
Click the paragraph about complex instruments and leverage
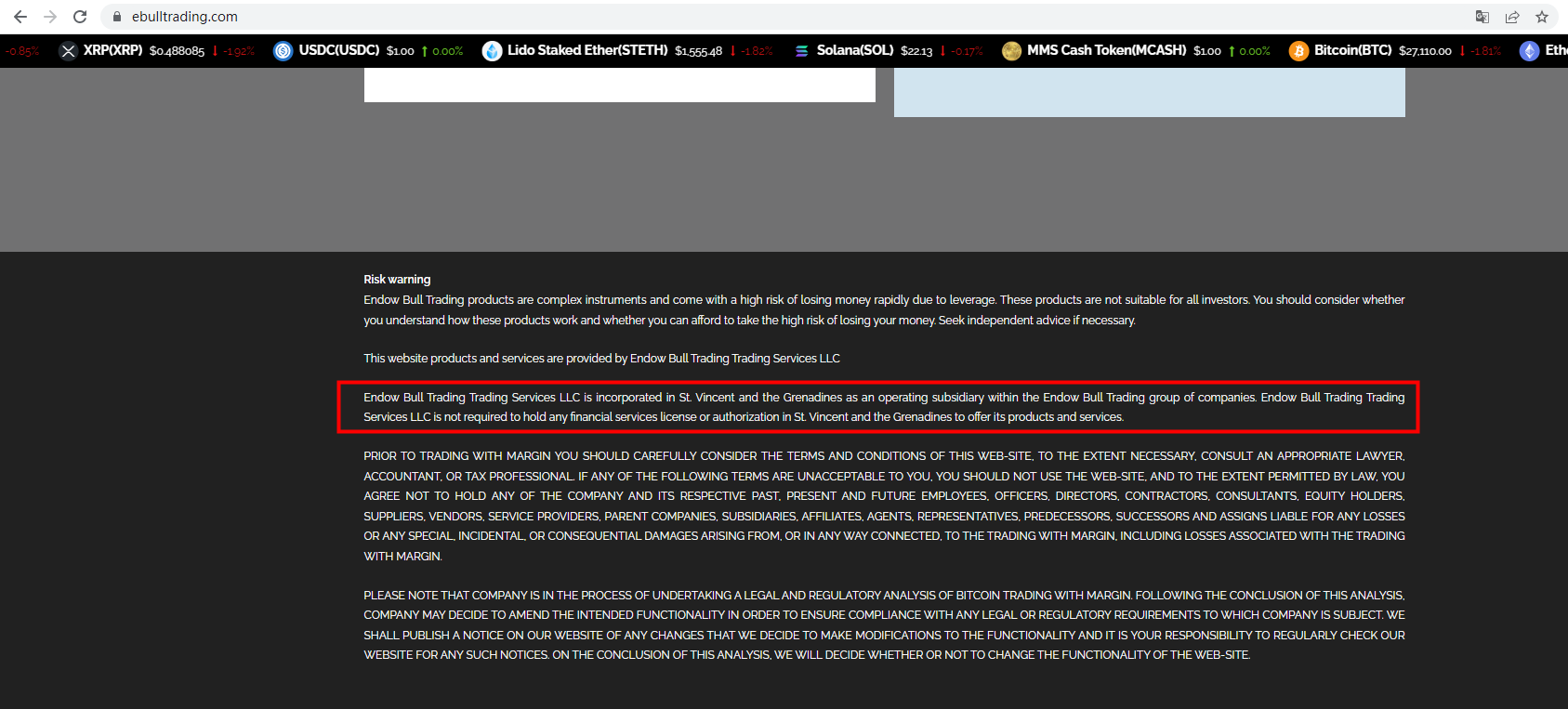(x=884, y=310)
